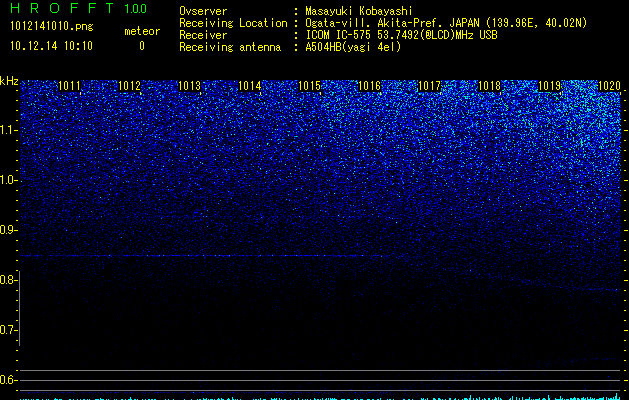Click the HROFFT 1.0.0 title text
629x400 pixels.
78,8
